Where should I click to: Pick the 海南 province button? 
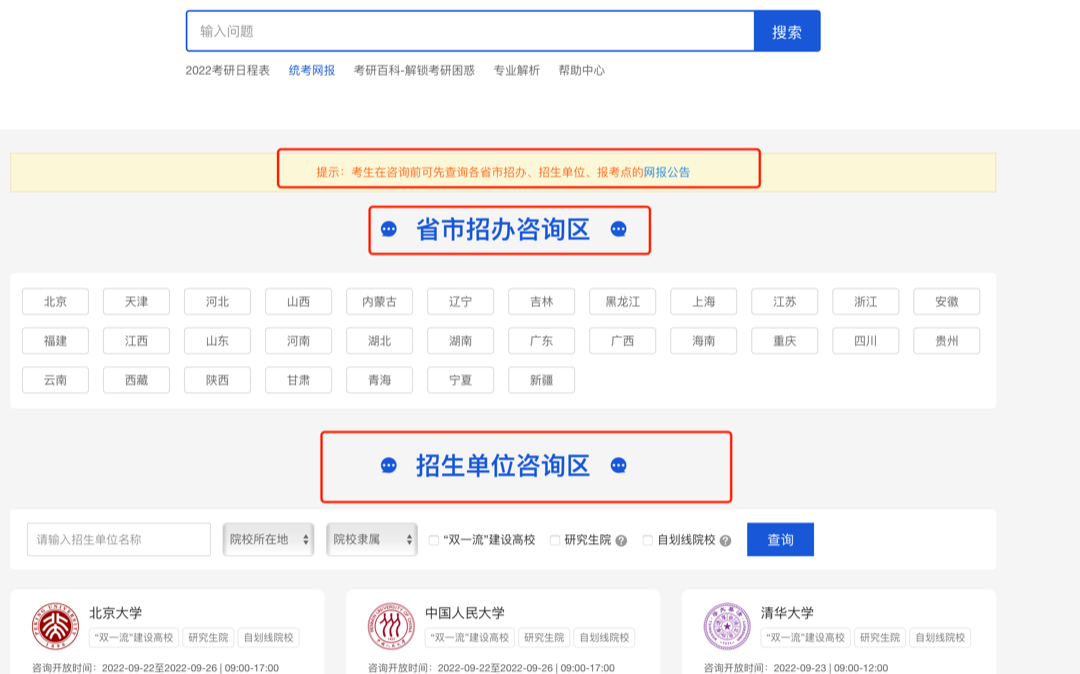point(704,341)
